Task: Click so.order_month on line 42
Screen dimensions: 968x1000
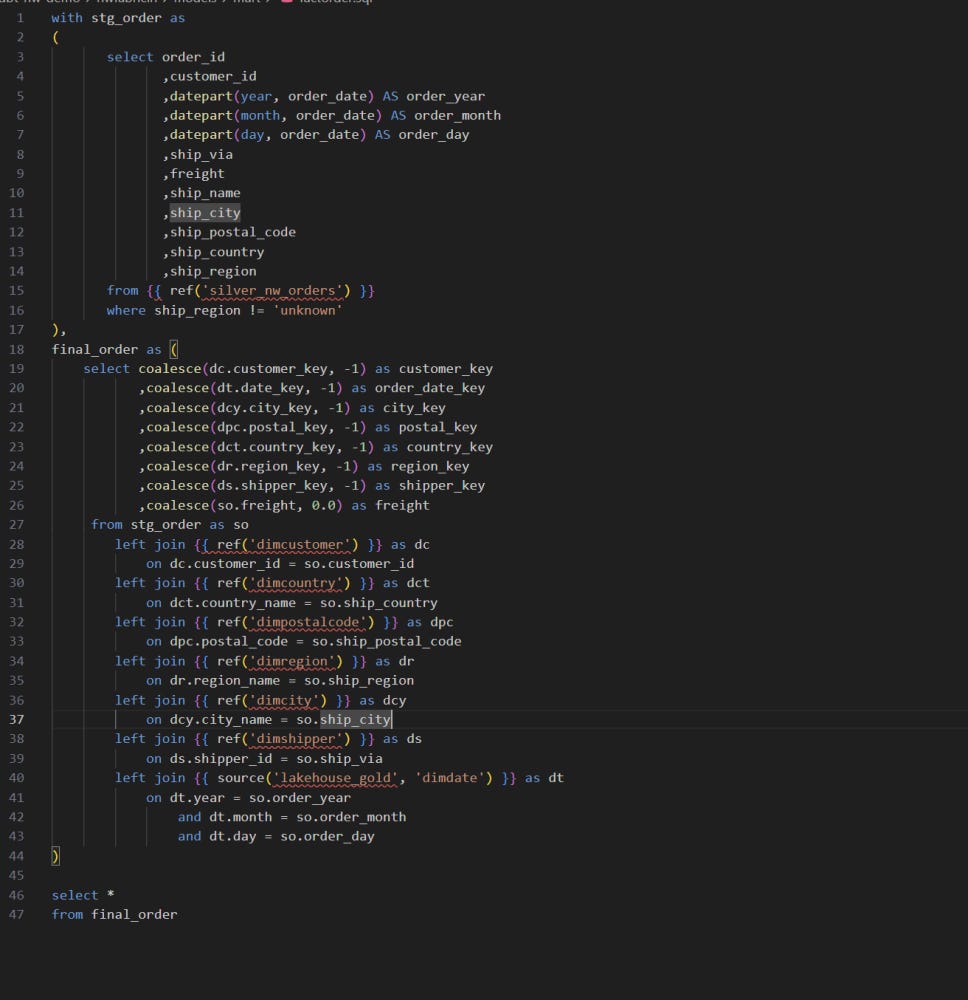Action: (x=351, y=817)
